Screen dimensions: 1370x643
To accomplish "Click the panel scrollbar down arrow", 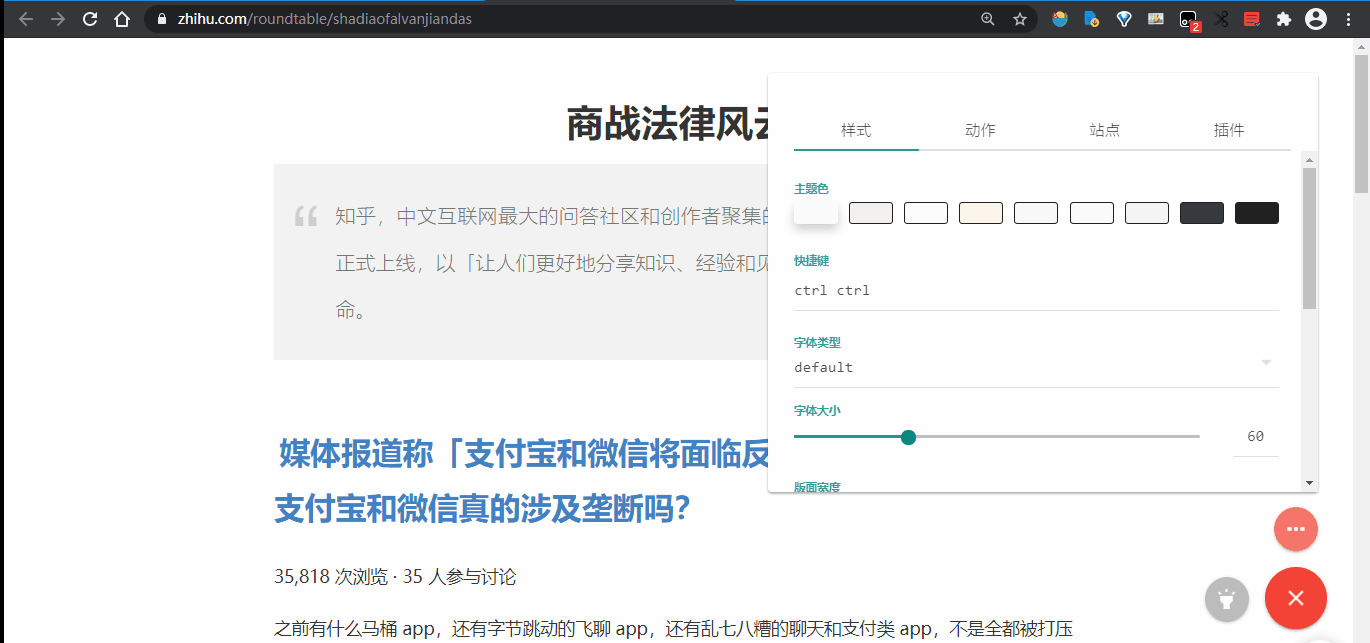I will click(x=1310, y=483).
